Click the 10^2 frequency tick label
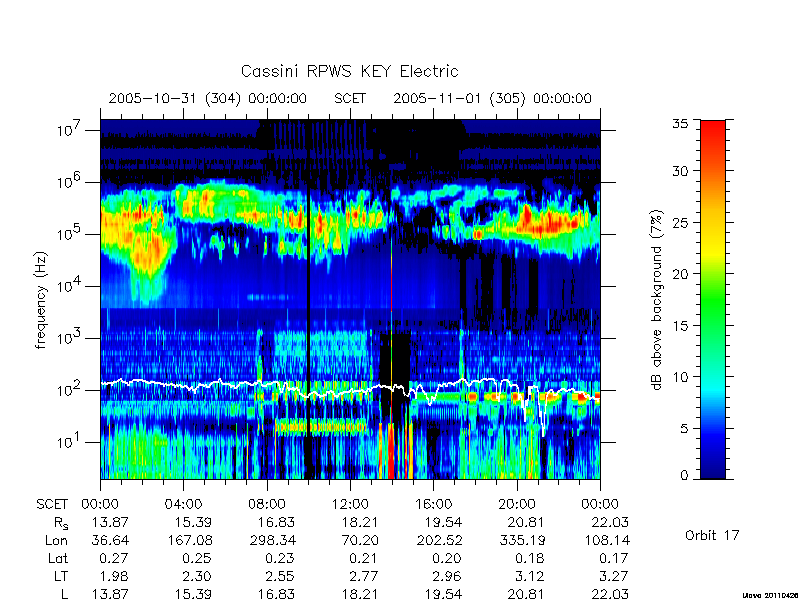Screen dimensions: 800x600 [x=69, y=389]
